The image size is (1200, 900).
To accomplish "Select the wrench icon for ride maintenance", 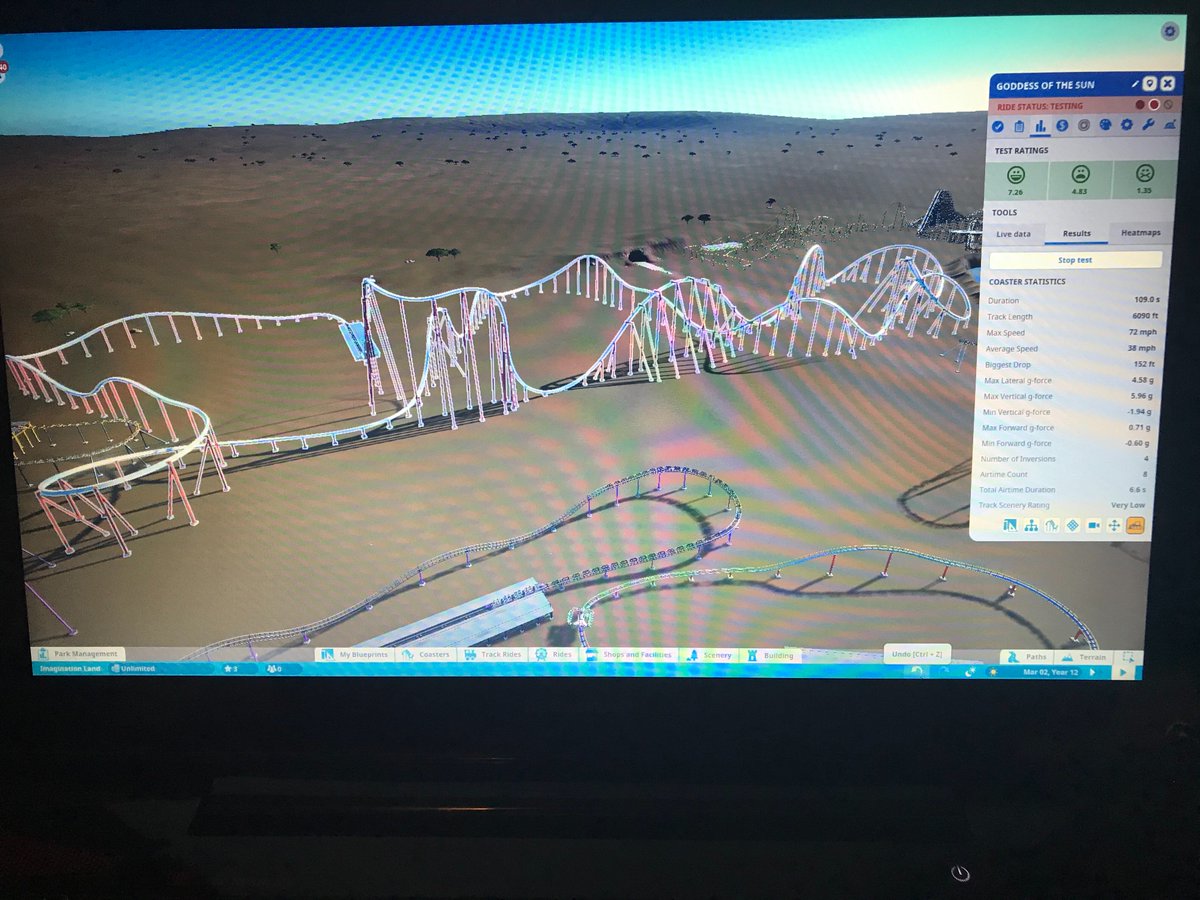I will tap(1148, 126).
